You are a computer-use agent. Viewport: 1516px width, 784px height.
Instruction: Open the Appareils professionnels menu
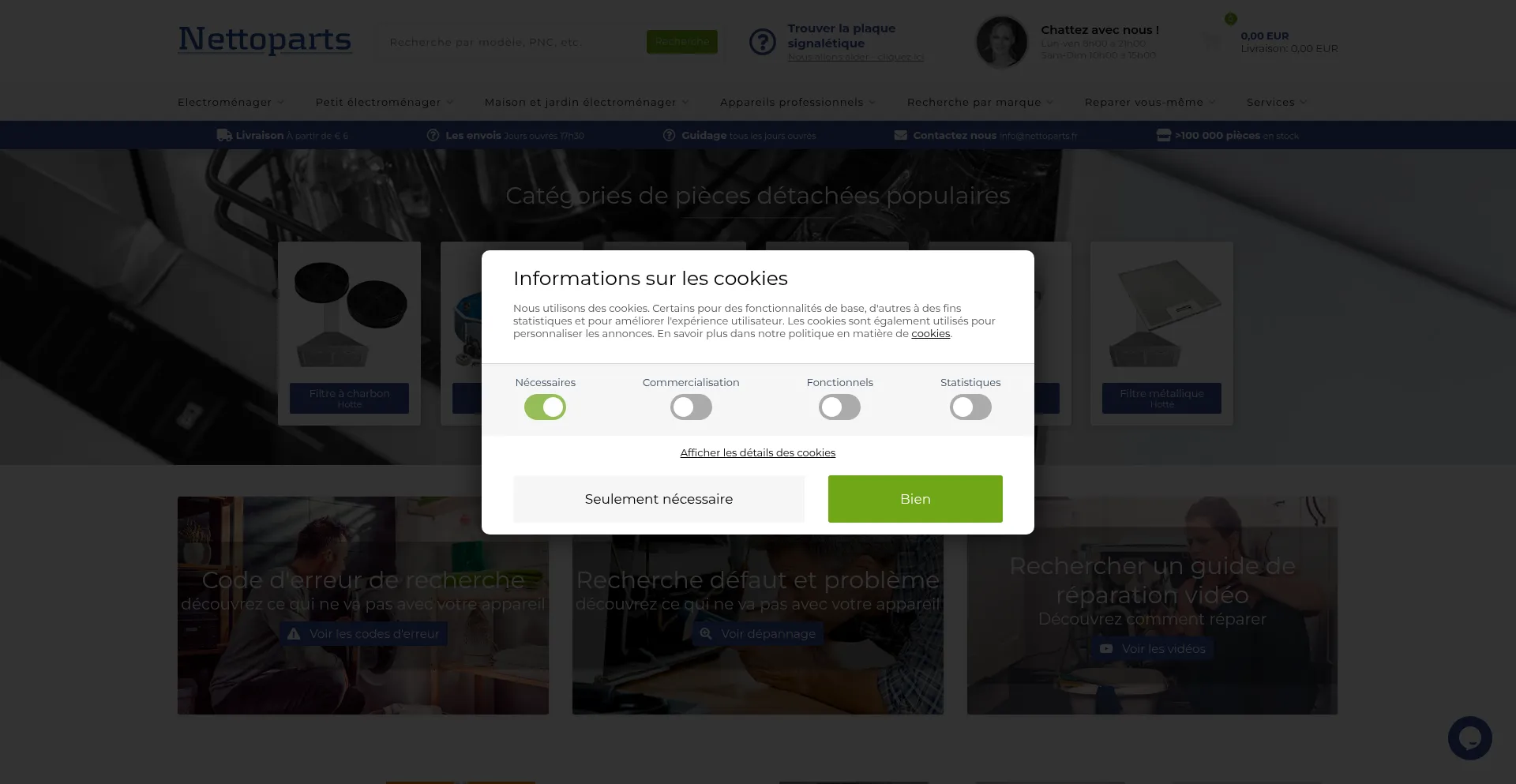[x=797, y=102]
